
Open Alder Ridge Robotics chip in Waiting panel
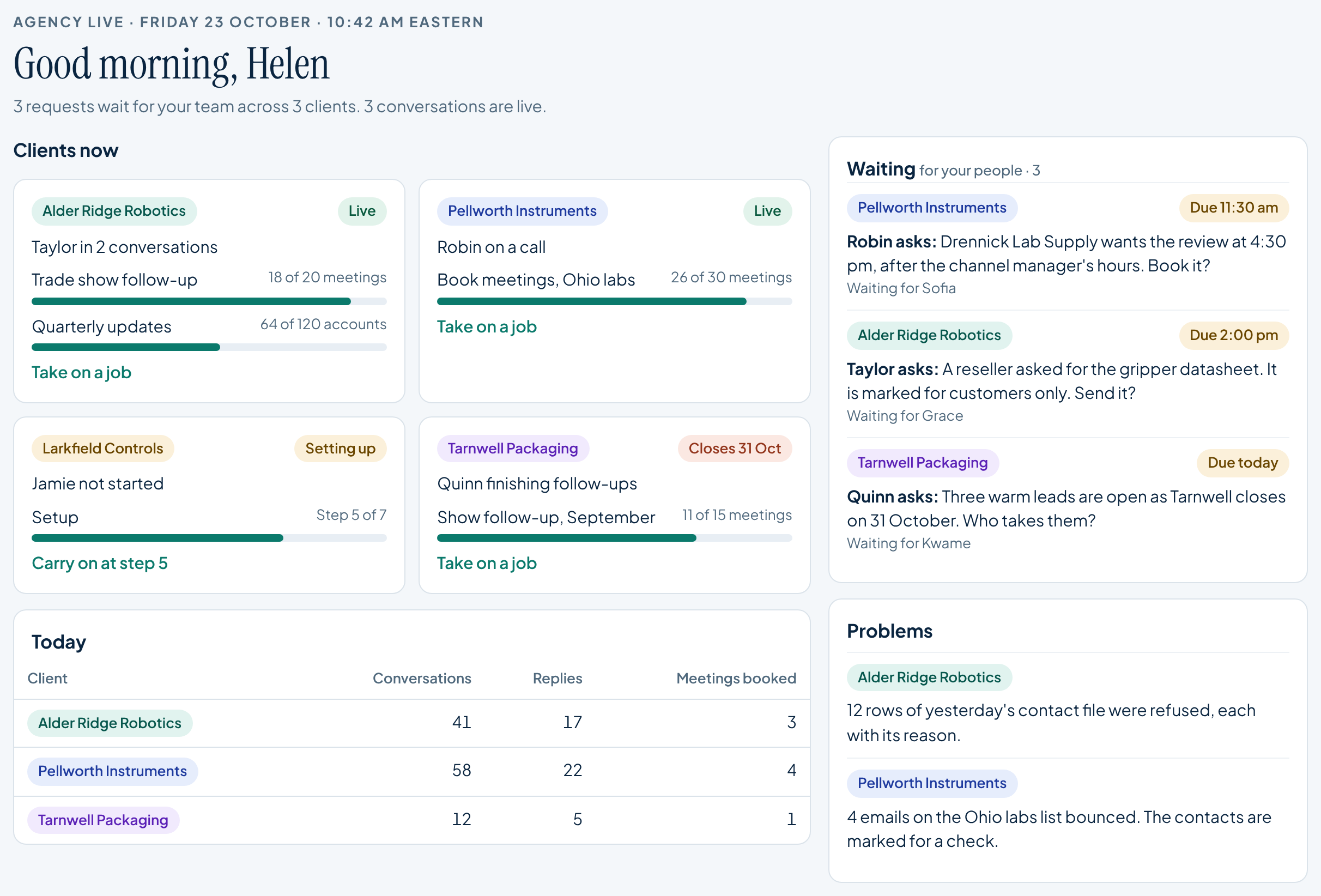[x=929, y=335]
